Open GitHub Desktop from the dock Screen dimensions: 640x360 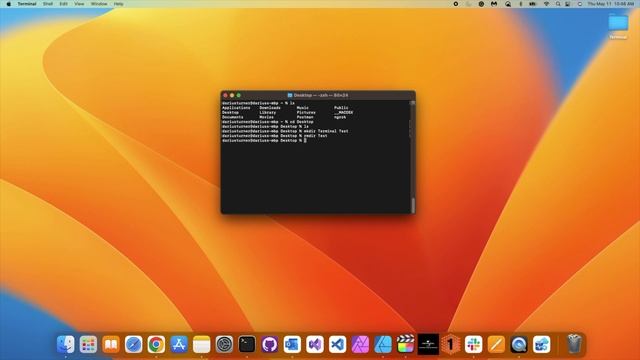coord(269,344)
